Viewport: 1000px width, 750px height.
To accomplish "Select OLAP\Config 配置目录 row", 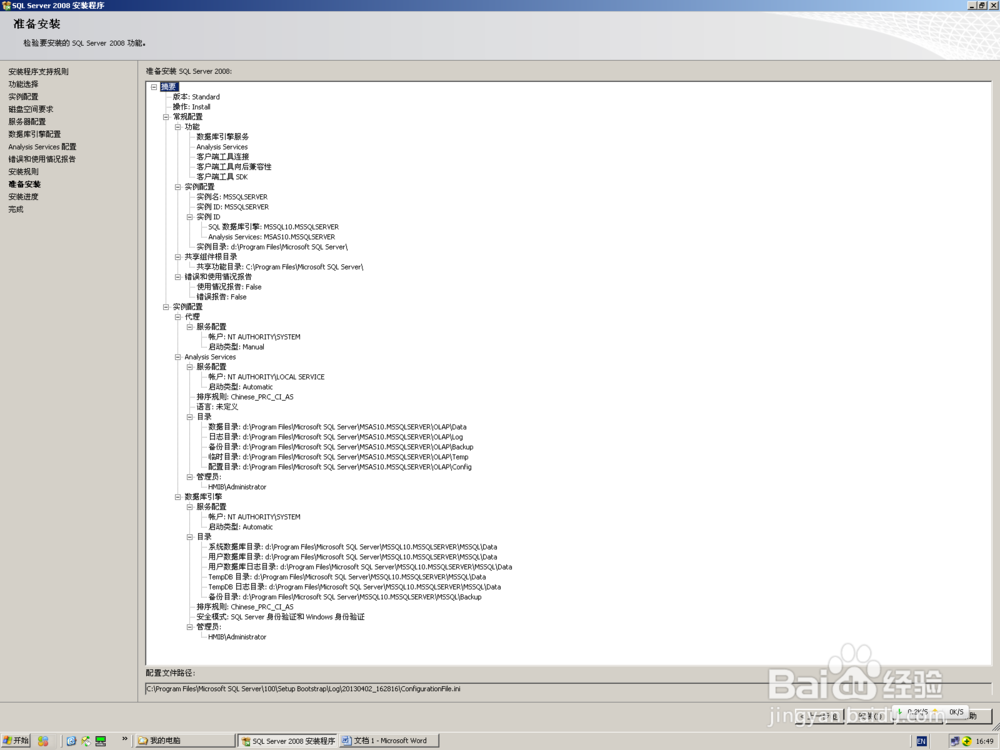I will [340, 467].
